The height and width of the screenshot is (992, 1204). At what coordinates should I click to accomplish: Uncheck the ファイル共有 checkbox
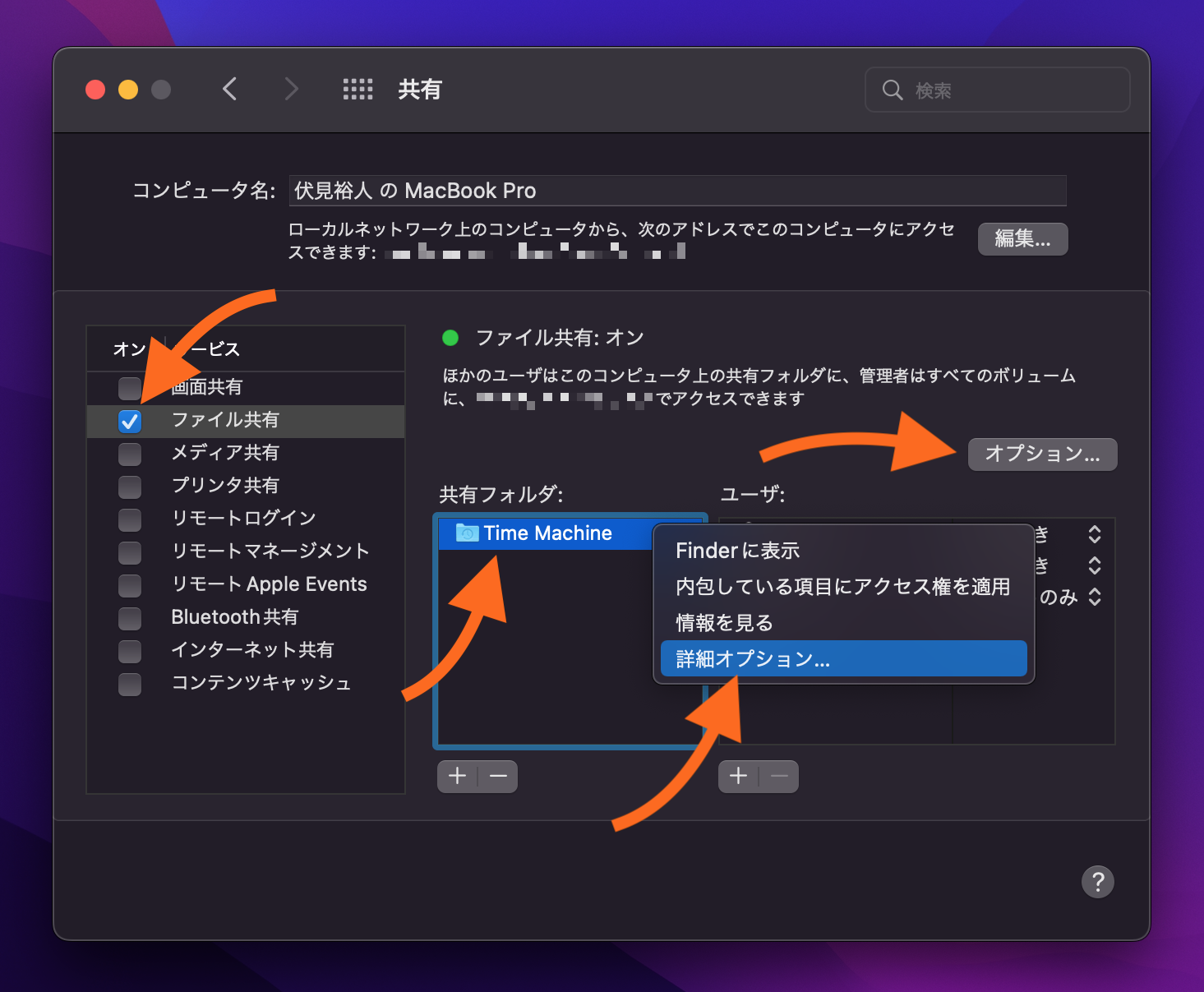(130, 421)
